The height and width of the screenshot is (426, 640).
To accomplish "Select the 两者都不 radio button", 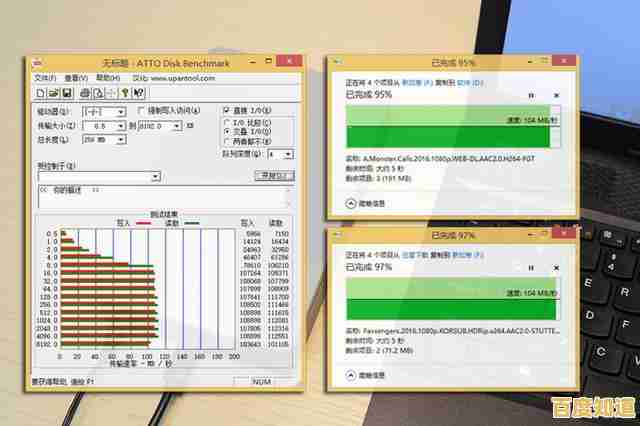I will (227, 142).
